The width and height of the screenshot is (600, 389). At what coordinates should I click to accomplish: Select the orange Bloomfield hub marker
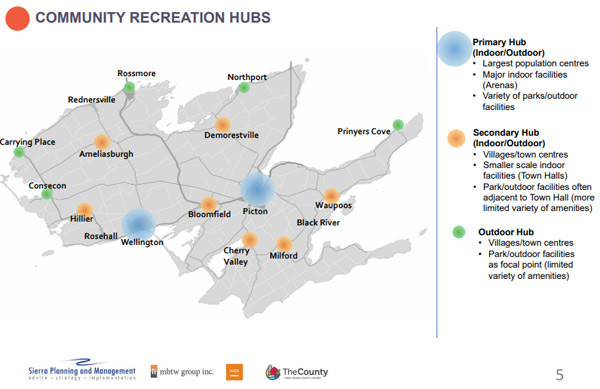209,205
